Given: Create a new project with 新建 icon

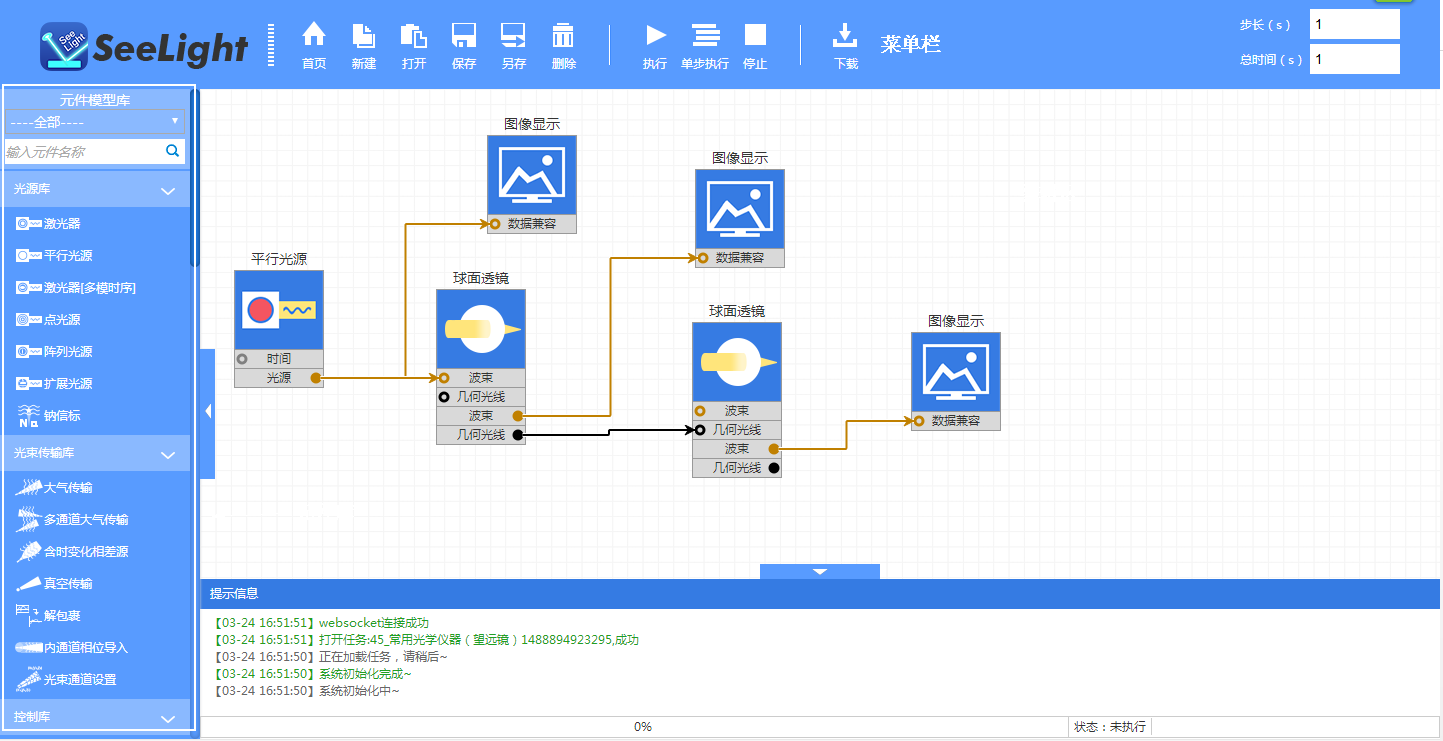Looking at the screenshot, I should tap(364, 37).
